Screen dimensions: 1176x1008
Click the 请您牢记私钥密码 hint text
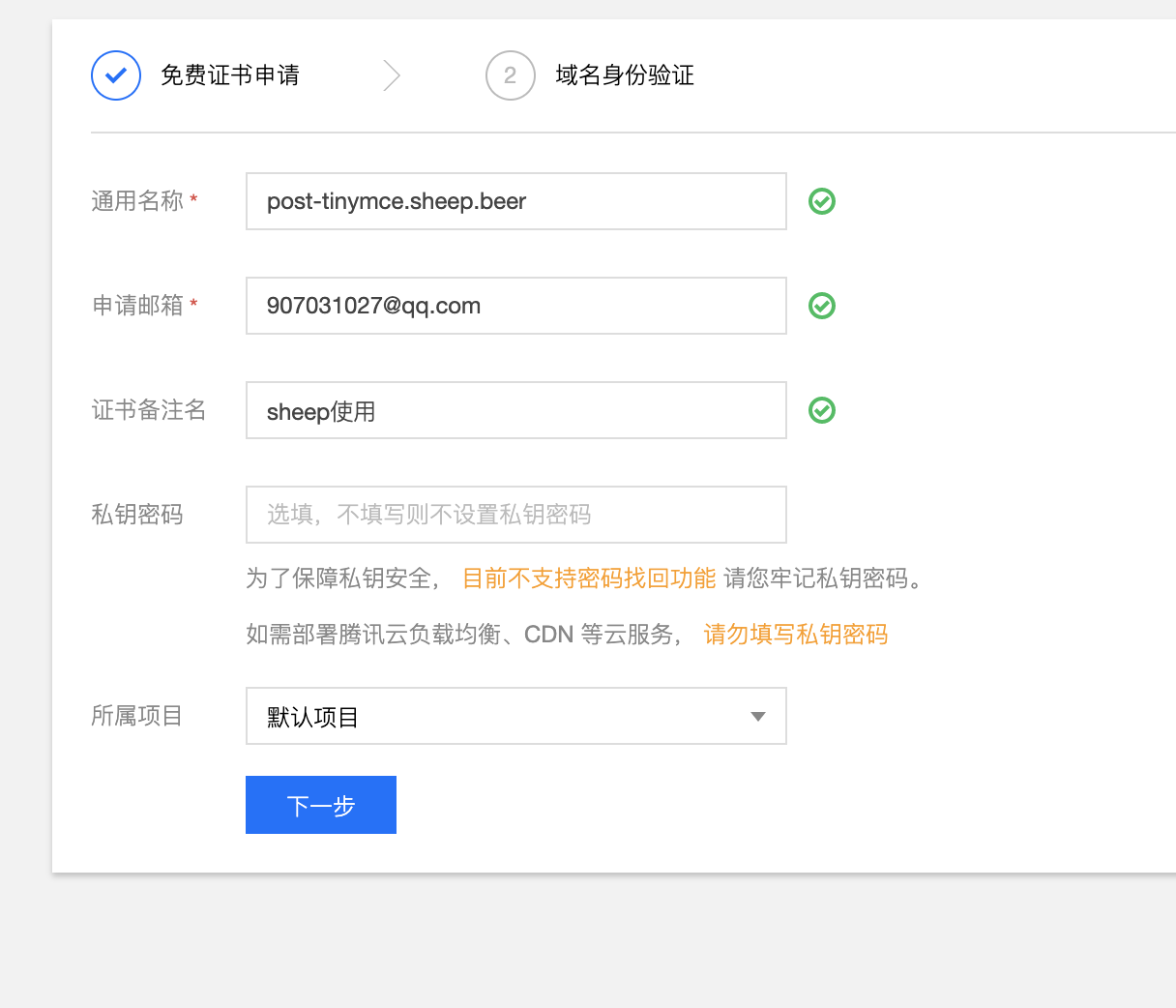(x=824, y=578)
